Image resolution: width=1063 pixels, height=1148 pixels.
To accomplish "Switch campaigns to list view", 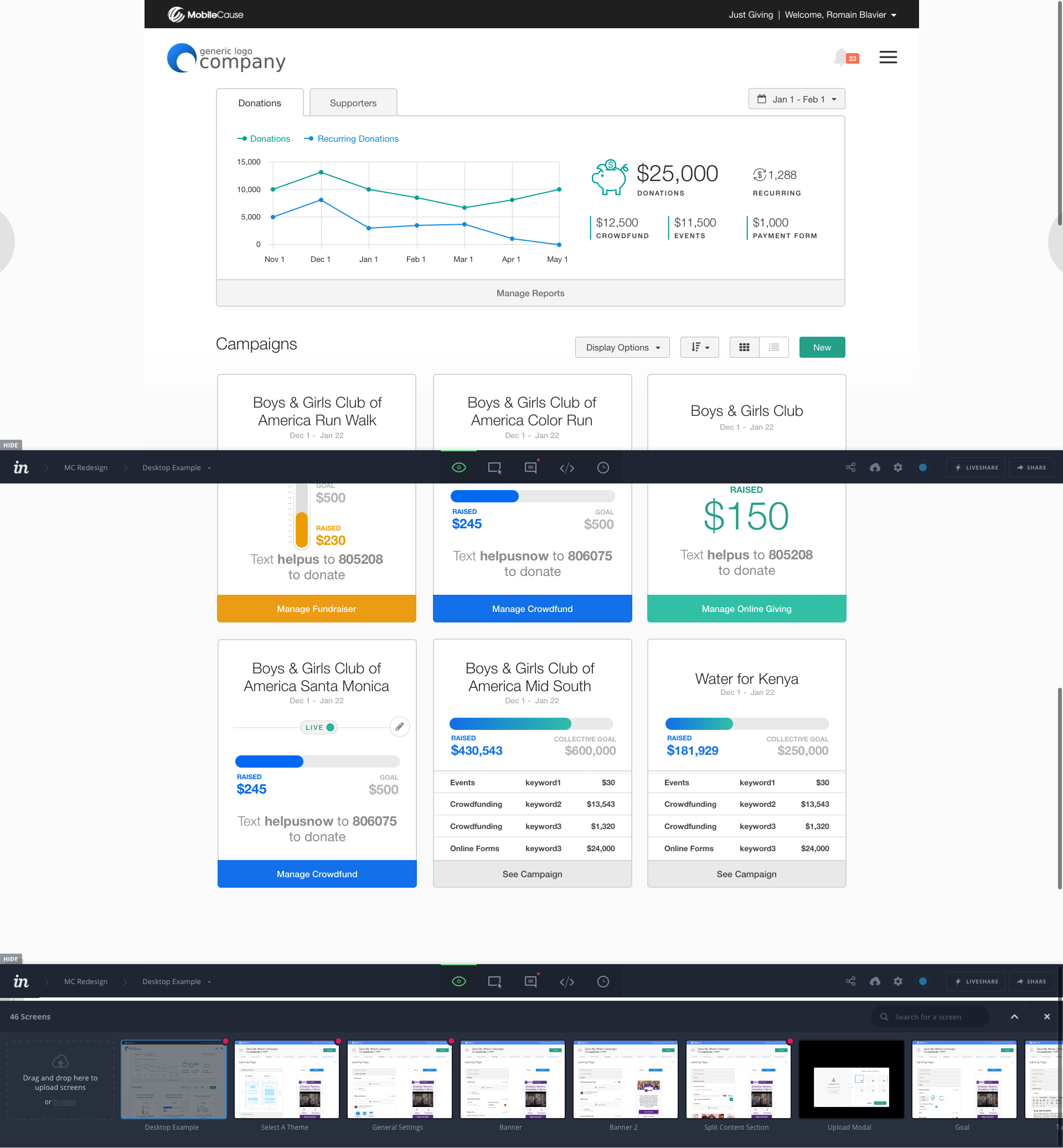I will [773, 347].
